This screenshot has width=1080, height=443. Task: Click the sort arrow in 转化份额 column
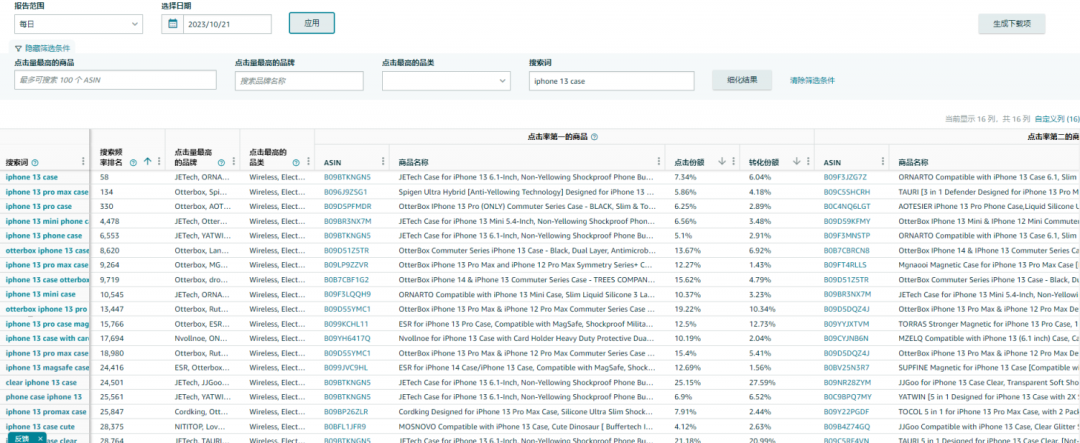(796, 161)
